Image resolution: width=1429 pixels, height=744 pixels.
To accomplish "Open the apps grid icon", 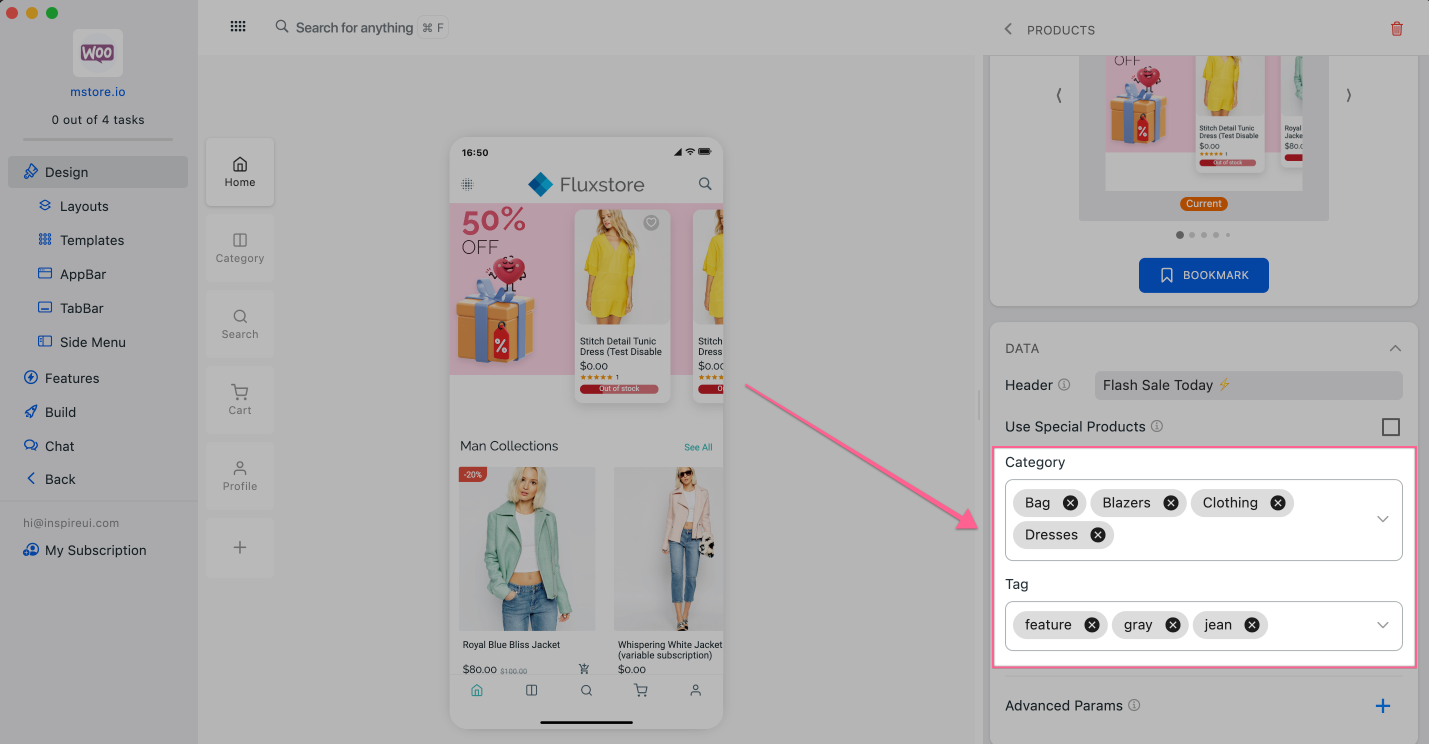I will 238,27.
